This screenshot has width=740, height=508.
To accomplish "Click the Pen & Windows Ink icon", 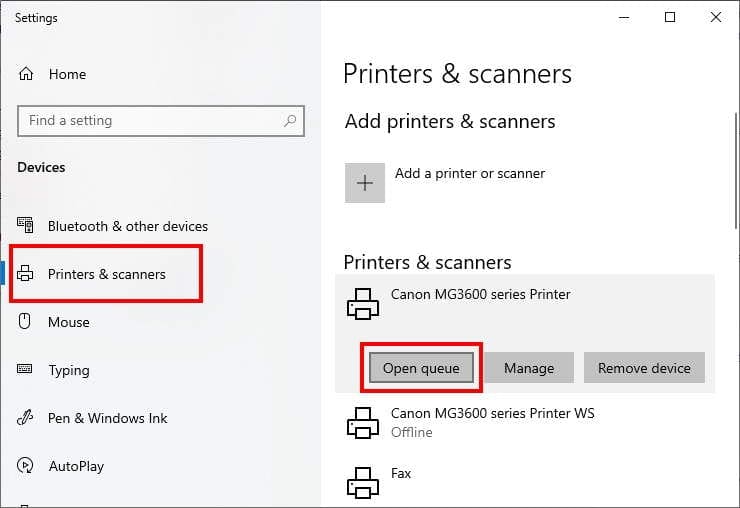I will [25, 417].
